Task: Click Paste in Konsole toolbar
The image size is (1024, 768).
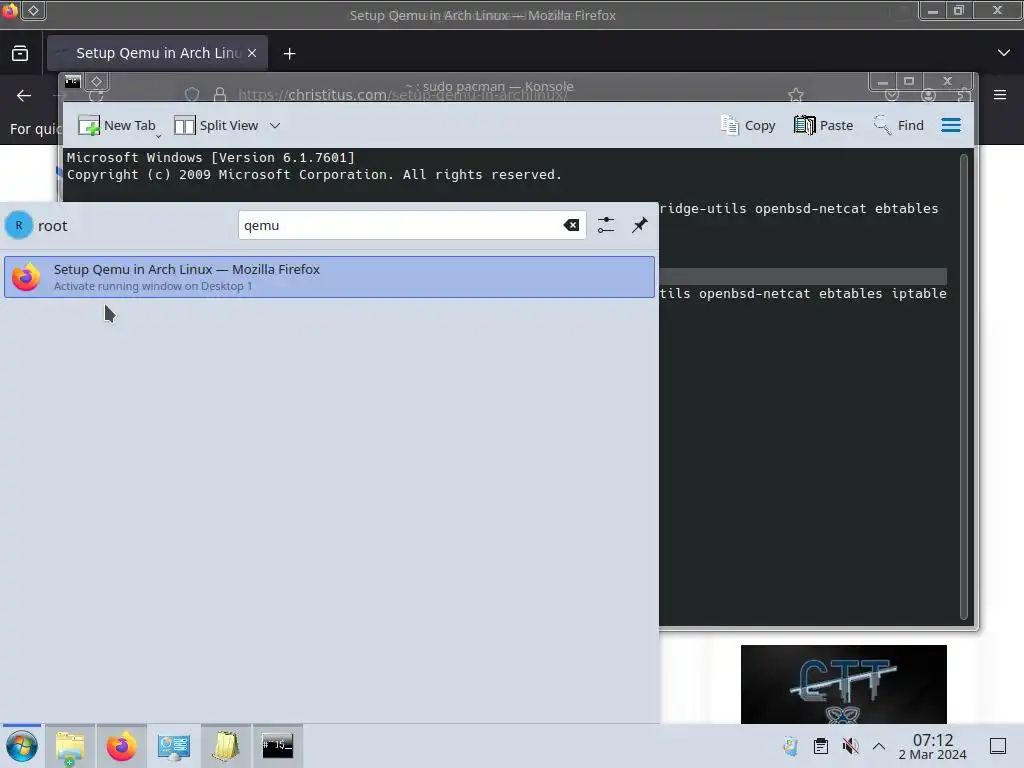Action: pyautogui.click(x=824, y=125)
